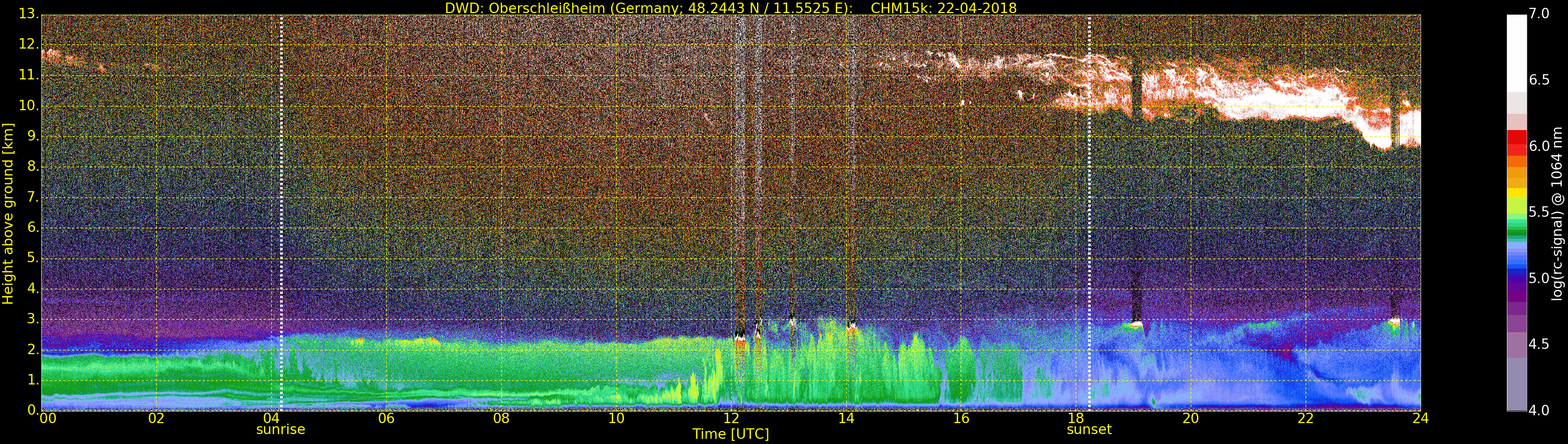Screen dimensions: 1568x444
Task: Click the white dotted sunrise marker line
Action: point(281,213)
